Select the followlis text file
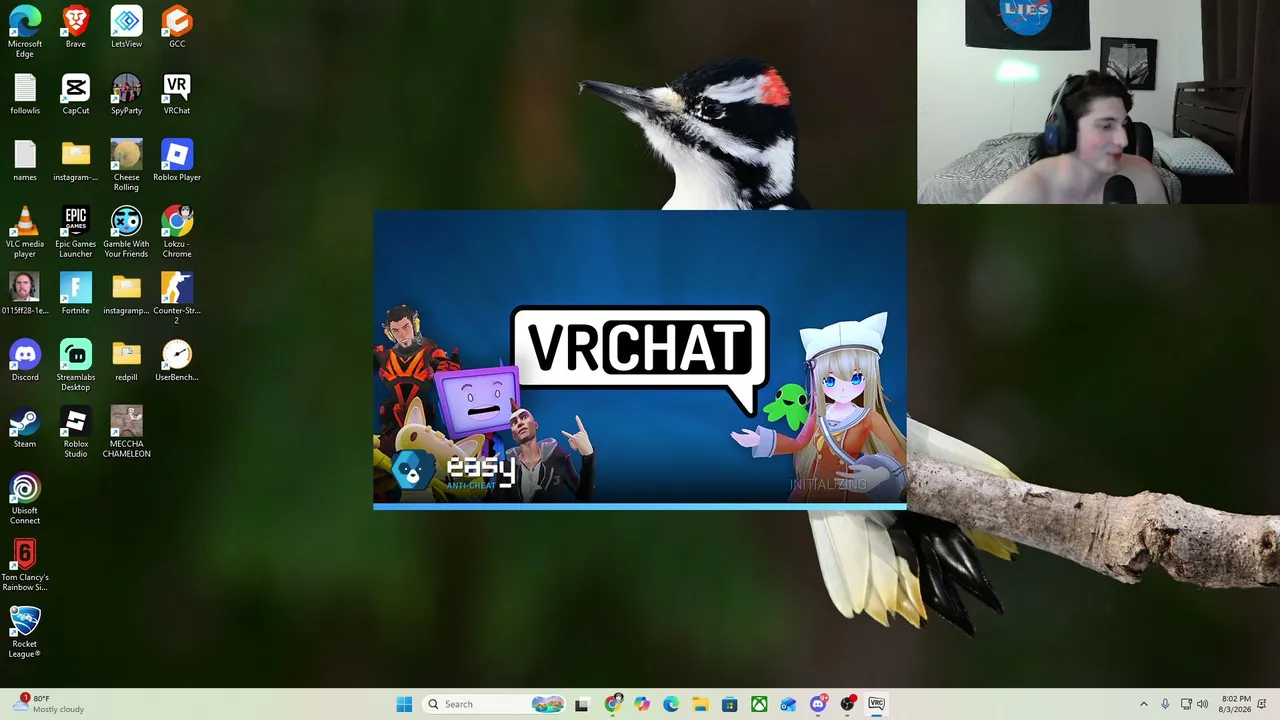The width and height of the screenshot is (1280, 720). coord(25,93)
